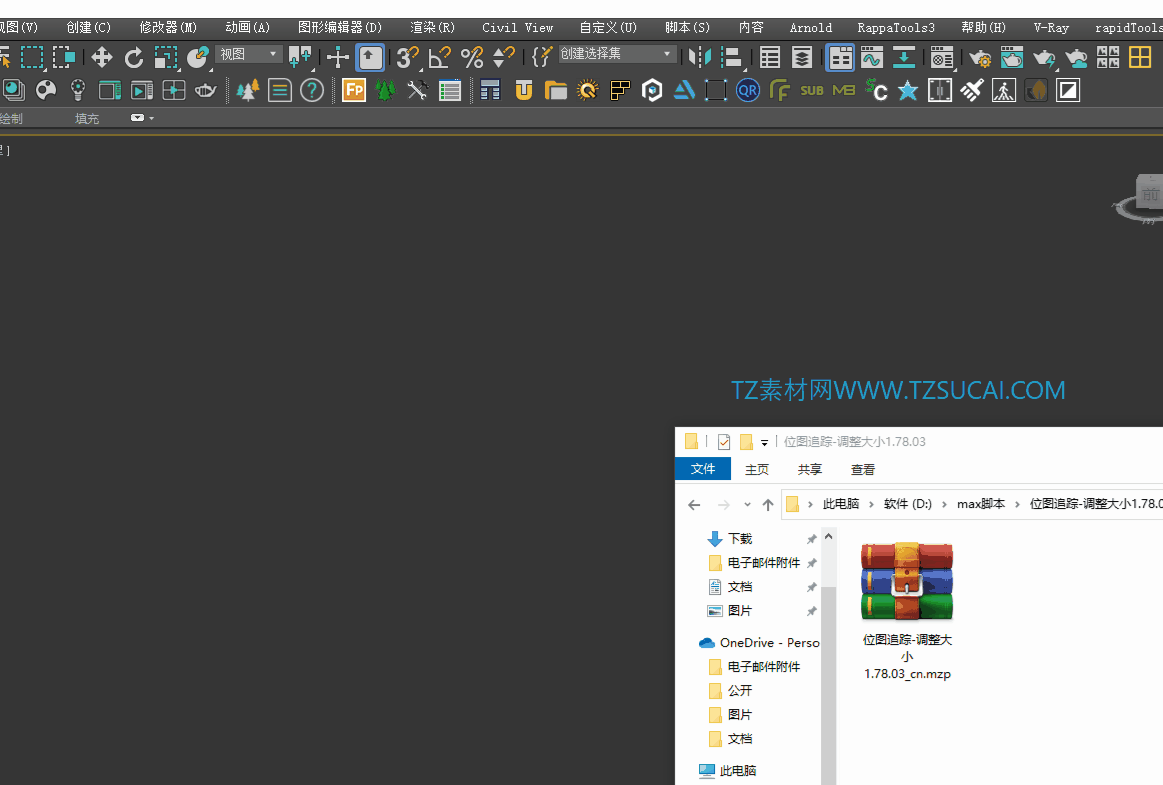Switch to the 查看 ribbon tab
The image size is (1163, 785).
click(x=862, y=469)
